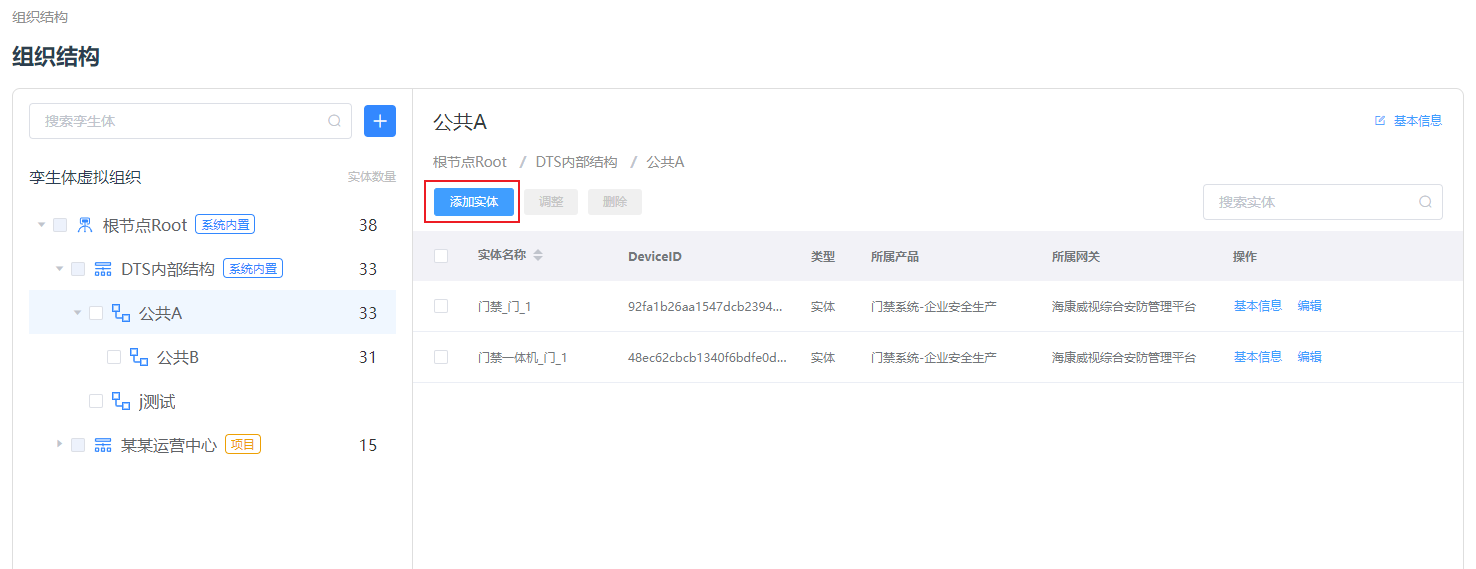Viewport: 1476px width, 569px height.
Task: Click the 系统内置 tag beside DTS内部结构
Action: click(x=253, y=269)
